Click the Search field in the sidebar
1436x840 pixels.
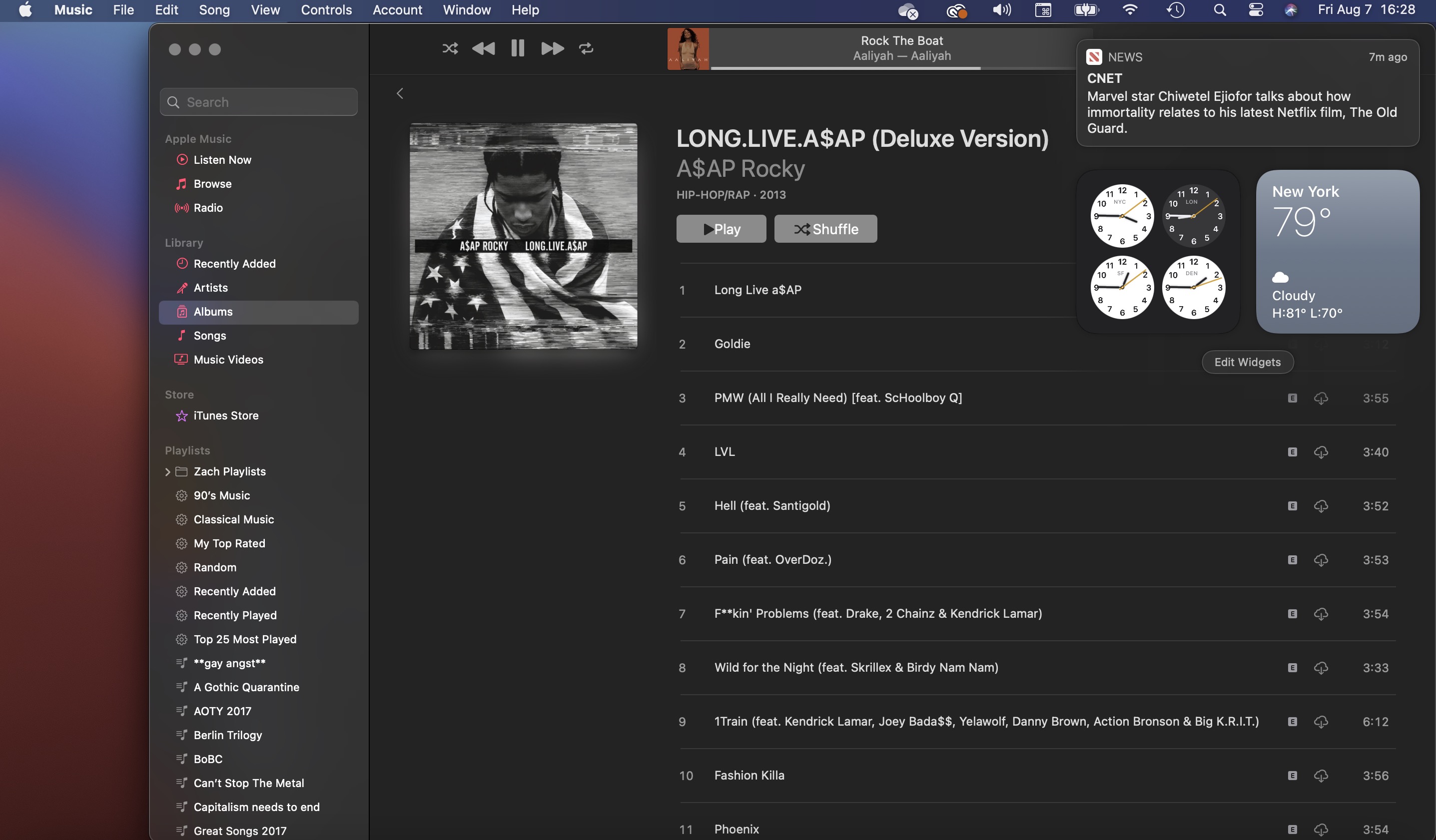point(259,102)
